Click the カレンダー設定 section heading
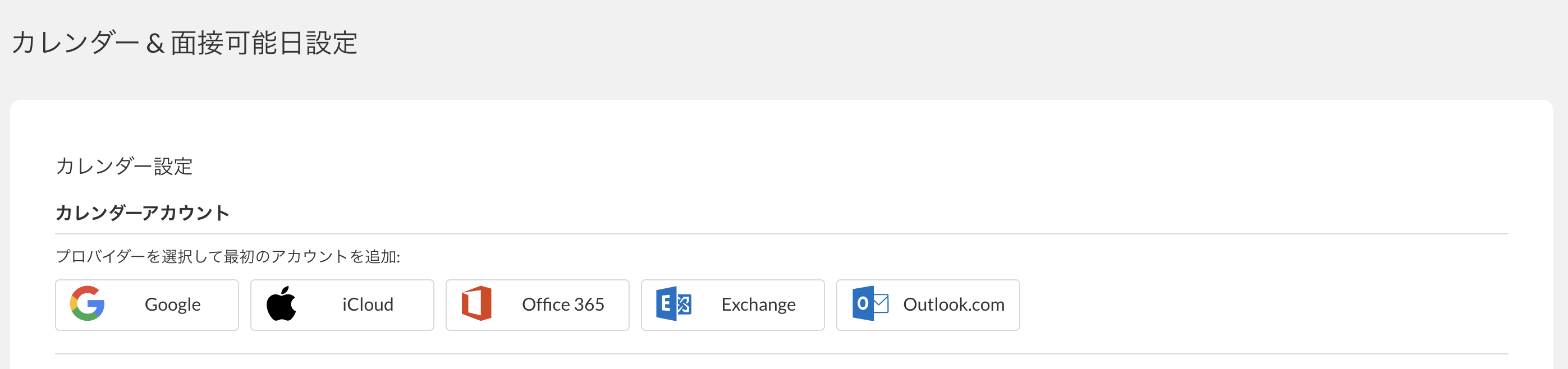 (x=124, y=166)
